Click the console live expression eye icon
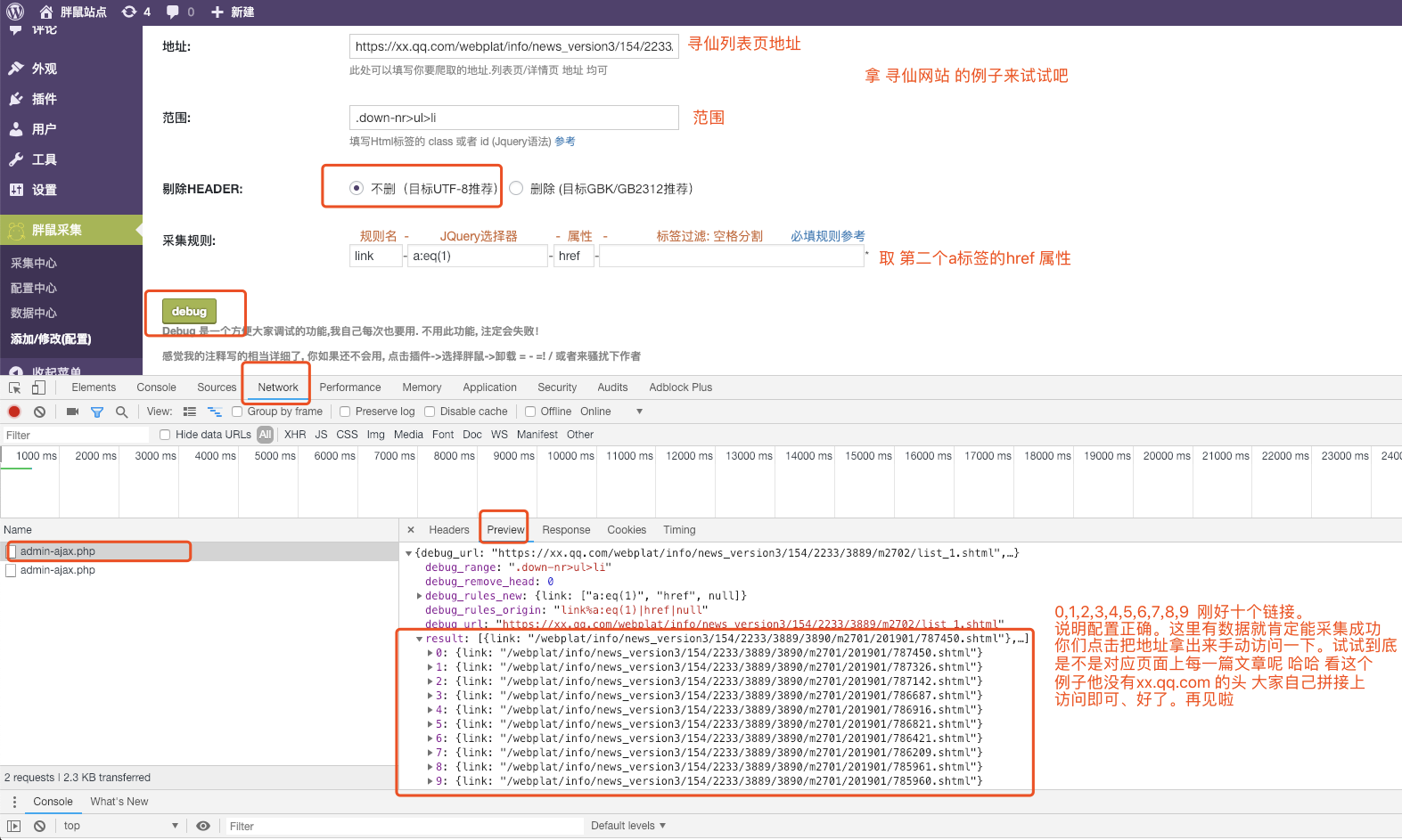This screenshot has width=1402, height=840. pos(203,827)
